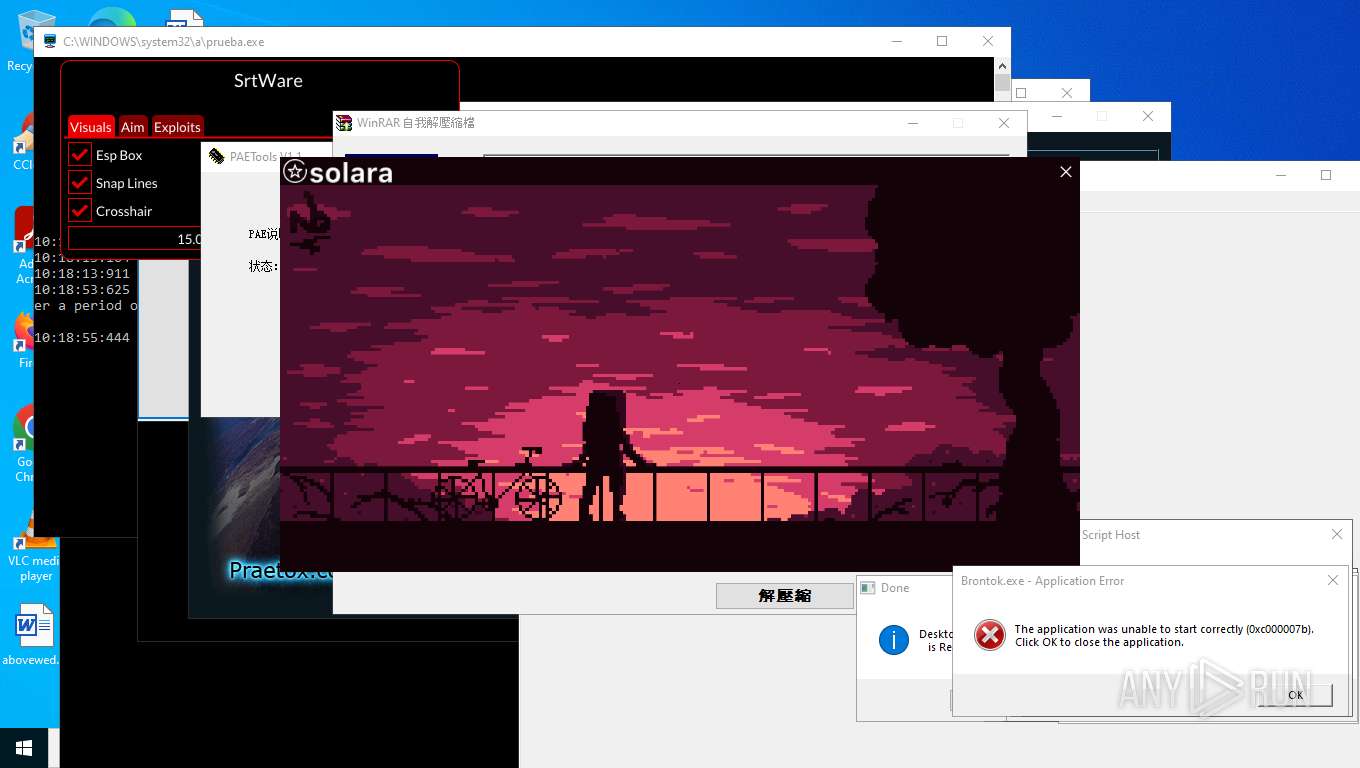
Task: Close the WinRAR self-extractor window
Action: tap(1004, 123)
